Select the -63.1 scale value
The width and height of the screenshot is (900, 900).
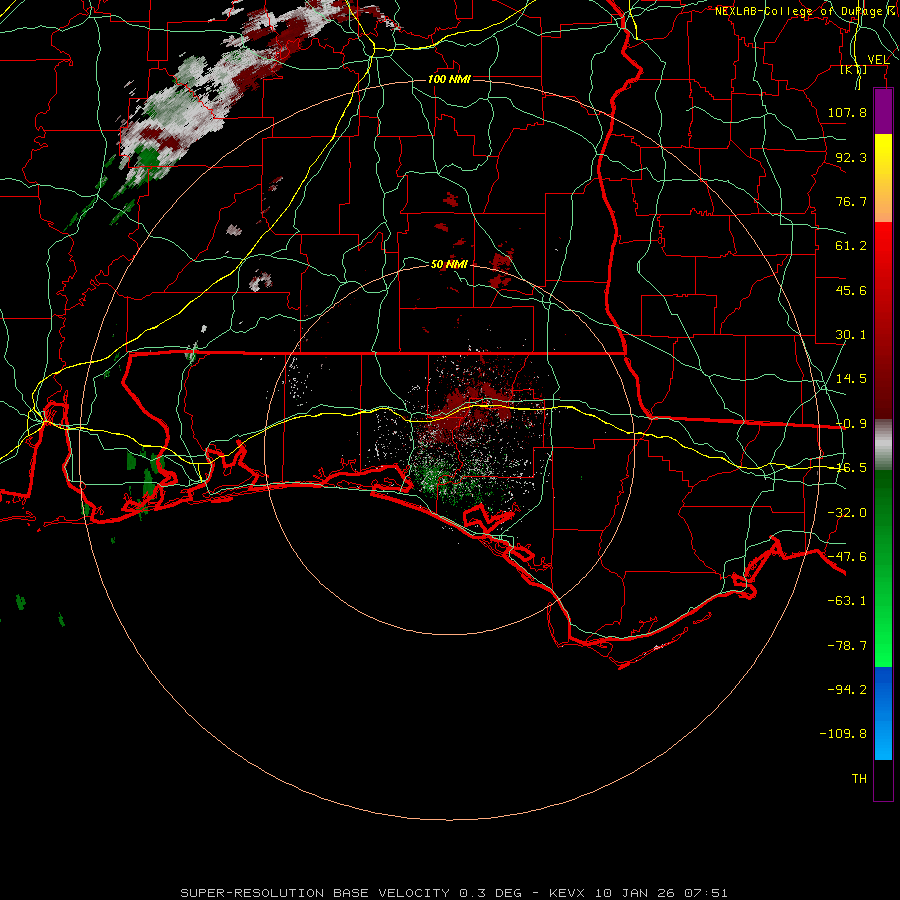[x=847, y=601]
